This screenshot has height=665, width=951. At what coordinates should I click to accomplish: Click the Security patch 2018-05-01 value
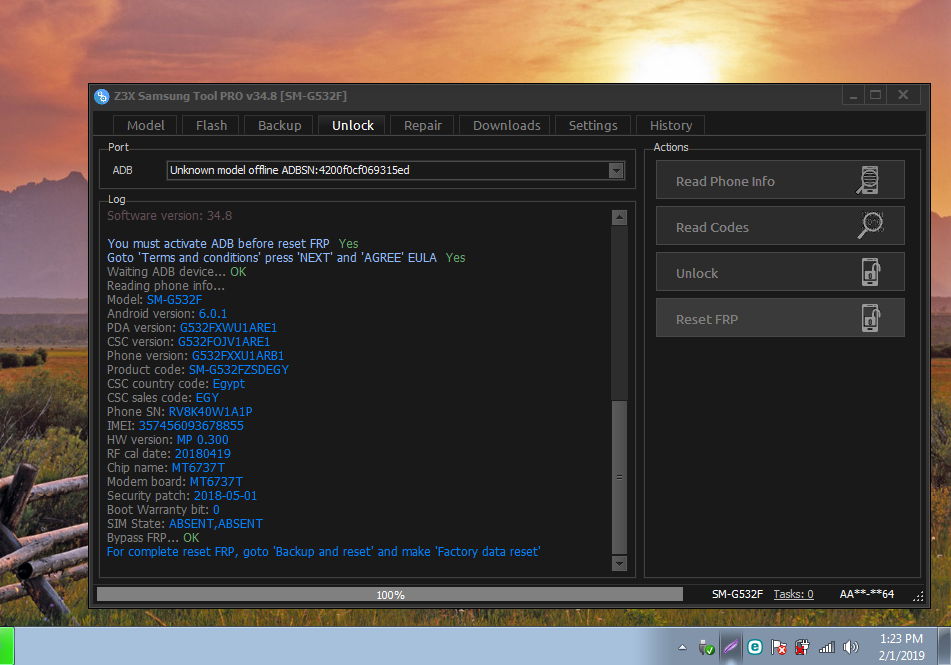[x=225, y=496]
